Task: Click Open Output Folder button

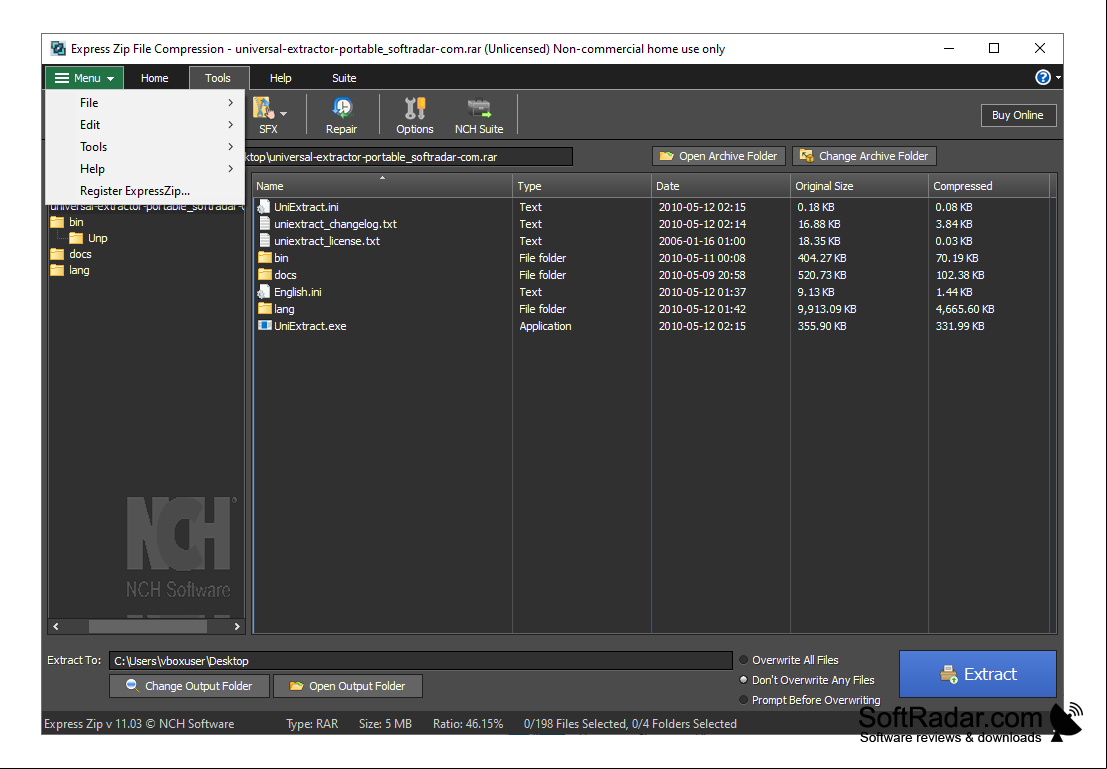Action: click(347, 686)
